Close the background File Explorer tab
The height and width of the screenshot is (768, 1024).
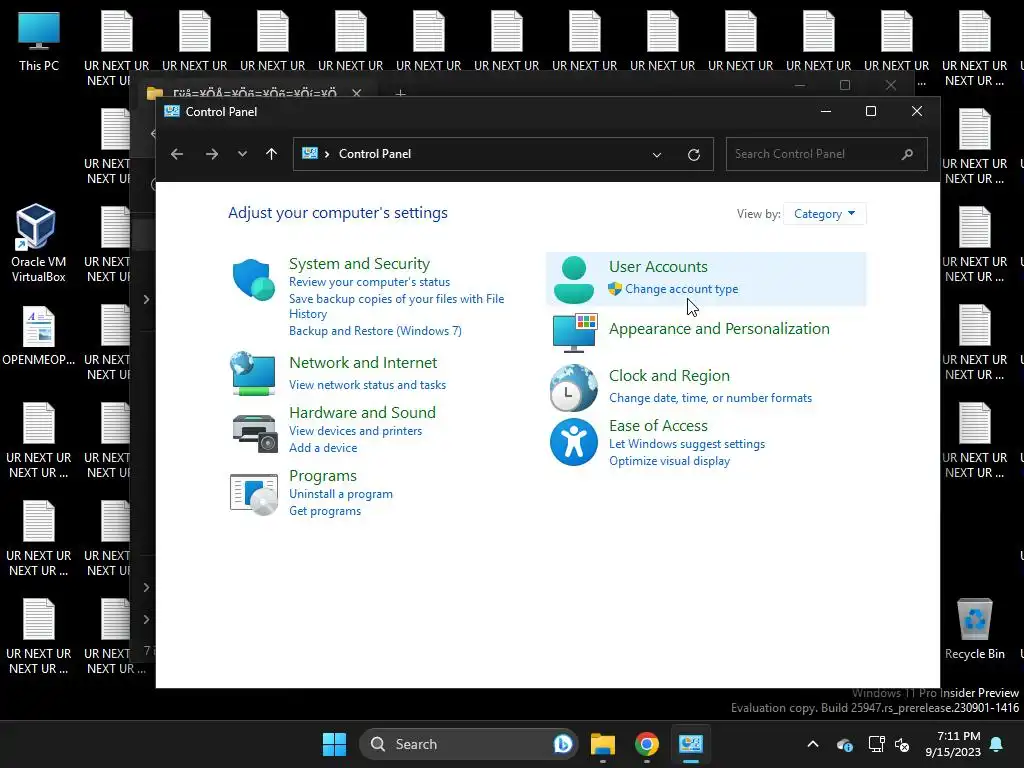click(x=357, y=93)
